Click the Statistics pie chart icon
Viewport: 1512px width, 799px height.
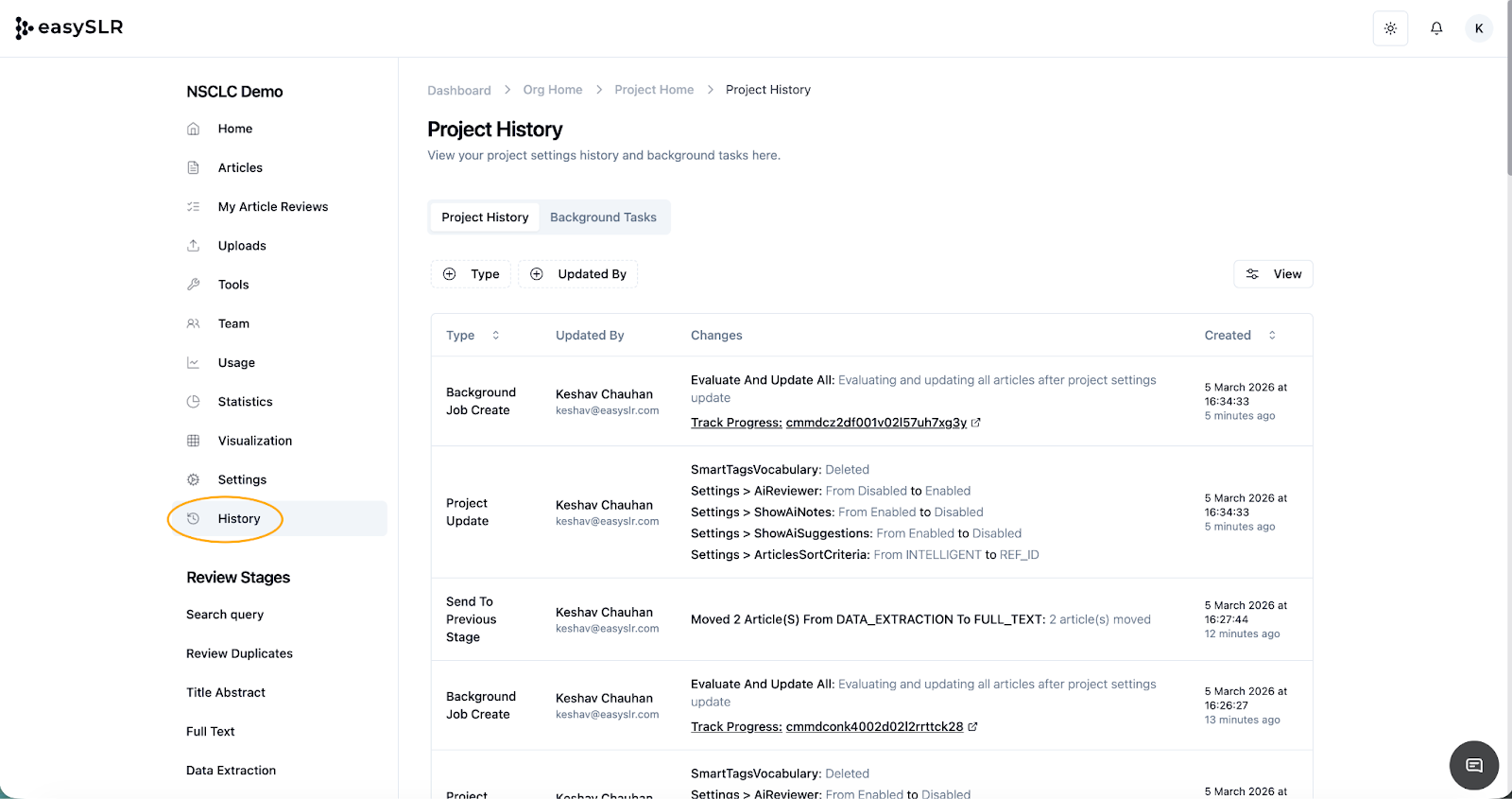(194, 402)
